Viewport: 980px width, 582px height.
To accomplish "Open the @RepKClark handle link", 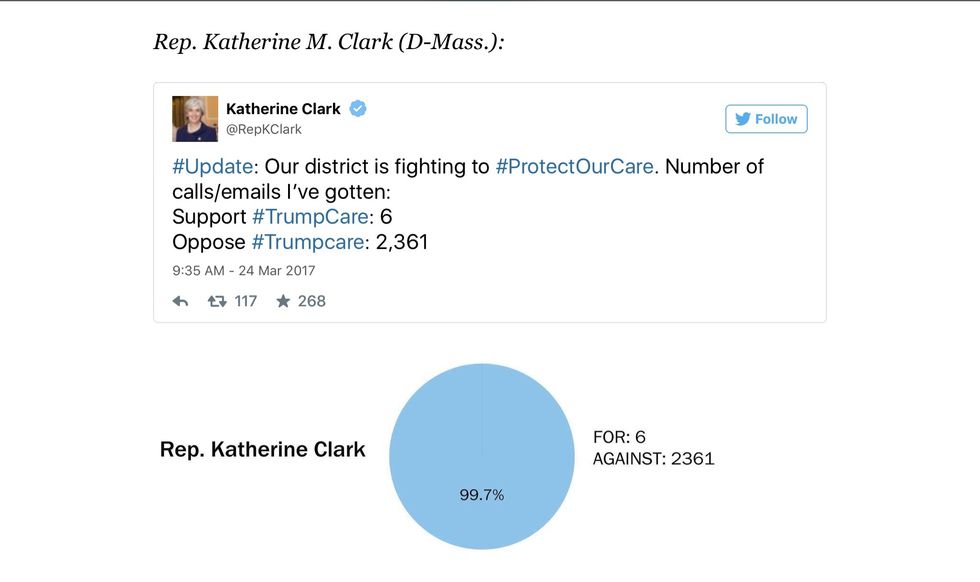I will coord(264,130).
